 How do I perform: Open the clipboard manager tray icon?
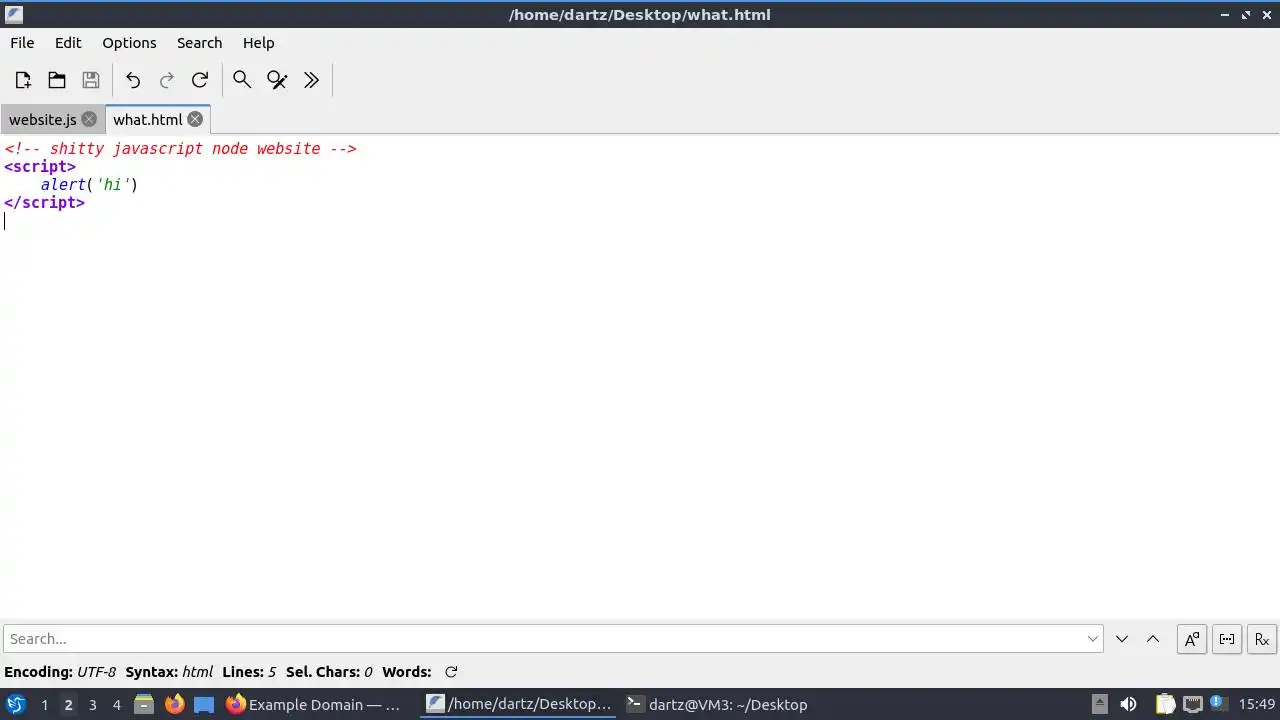[x=1165, y=704]
